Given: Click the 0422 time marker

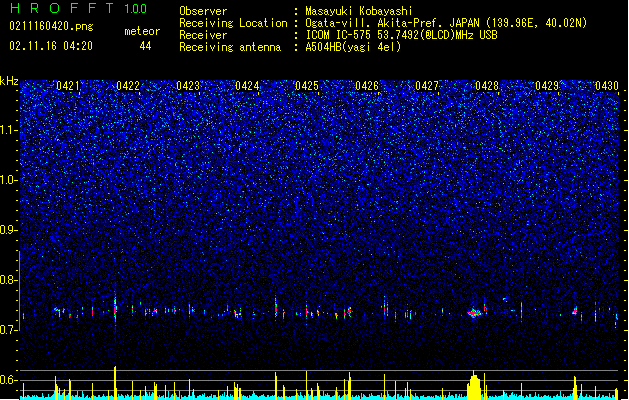Looking at the screenshot, I should pyautogui.click(x=128, y=86).
